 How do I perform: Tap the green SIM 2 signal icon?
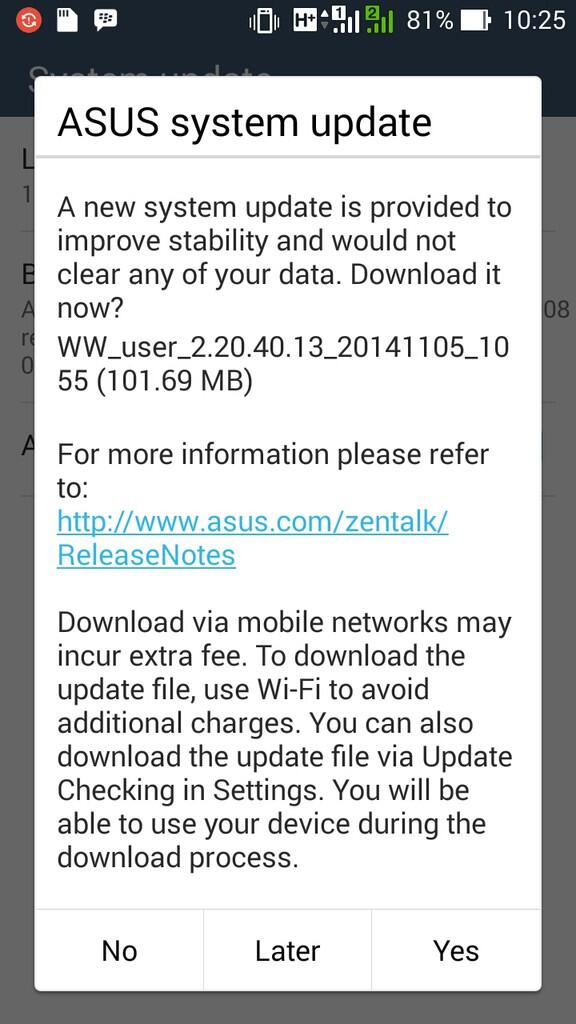[379, 20]
